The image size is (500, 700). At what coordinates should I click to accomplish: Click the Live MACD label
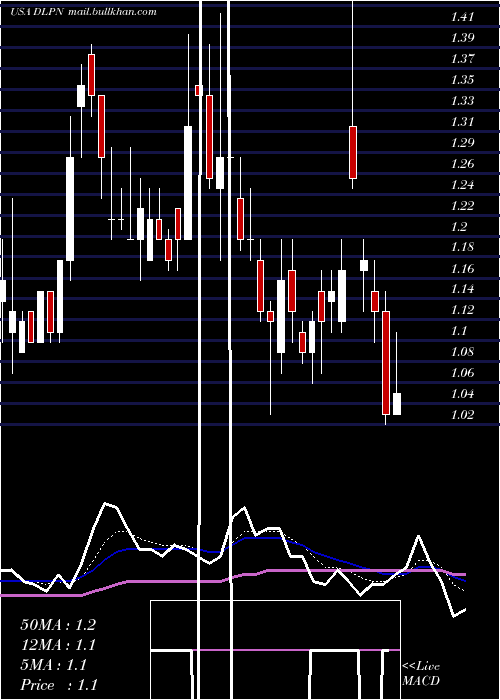click(421, 674)
